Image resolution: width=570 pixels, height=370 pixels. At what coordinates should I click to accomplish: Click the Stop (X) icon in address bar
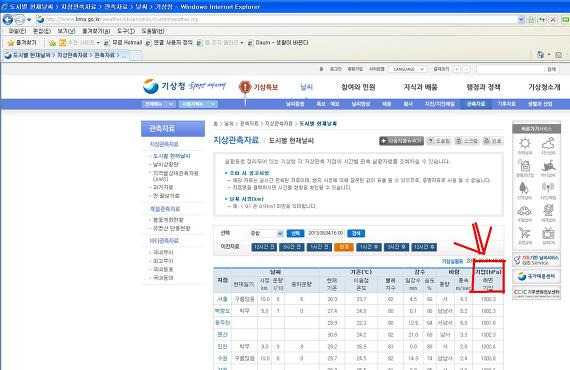553,19
